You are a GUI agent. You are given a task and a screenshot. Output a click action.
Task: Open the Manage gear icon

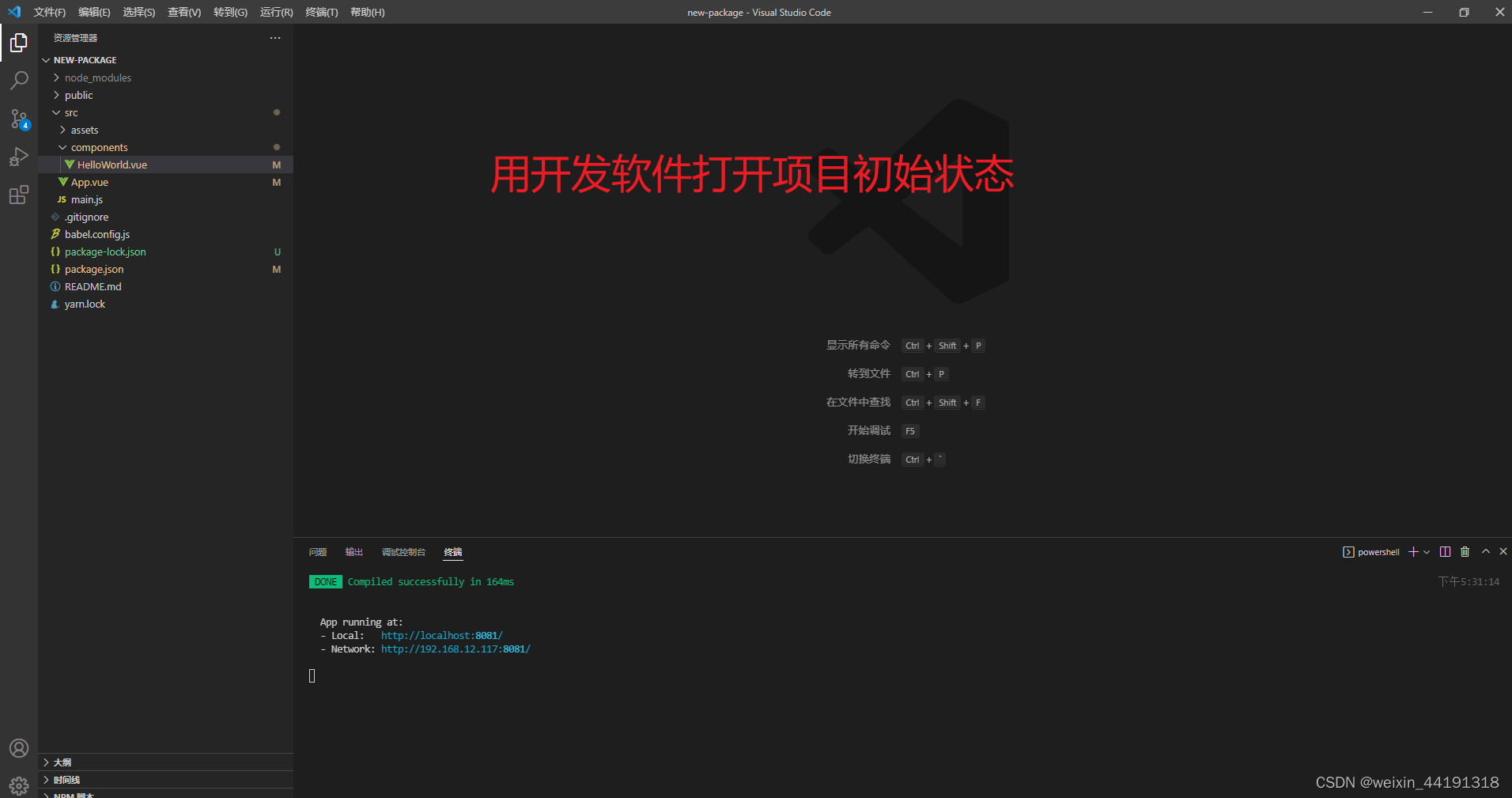pyautogui.click(x=19, y=785)
